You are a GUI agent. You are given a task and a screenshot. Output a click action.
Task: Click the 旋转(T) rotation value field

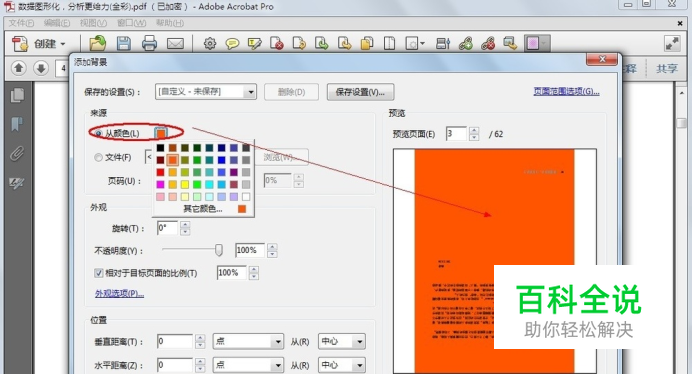tap(168, 228)
